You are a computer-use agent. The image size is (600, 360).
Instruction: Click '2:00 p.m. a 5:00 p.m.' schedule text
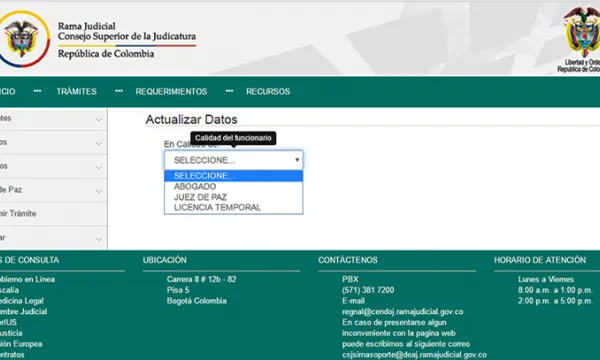(555, 301)
